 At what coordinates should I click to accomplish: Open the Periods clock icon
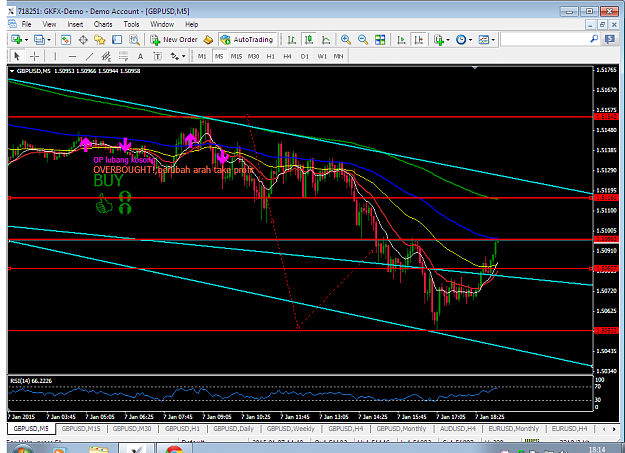pos(461,39)
